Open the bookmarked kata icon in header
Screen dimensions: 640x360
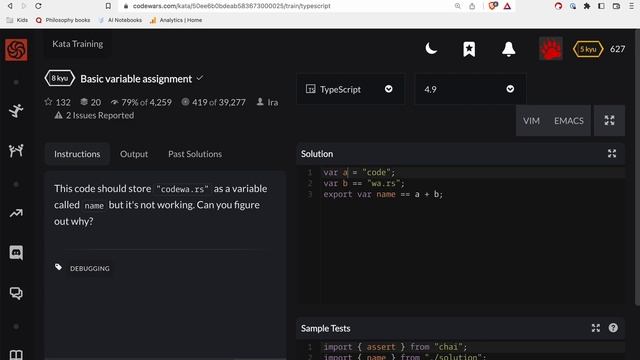[x=469, y=49]
